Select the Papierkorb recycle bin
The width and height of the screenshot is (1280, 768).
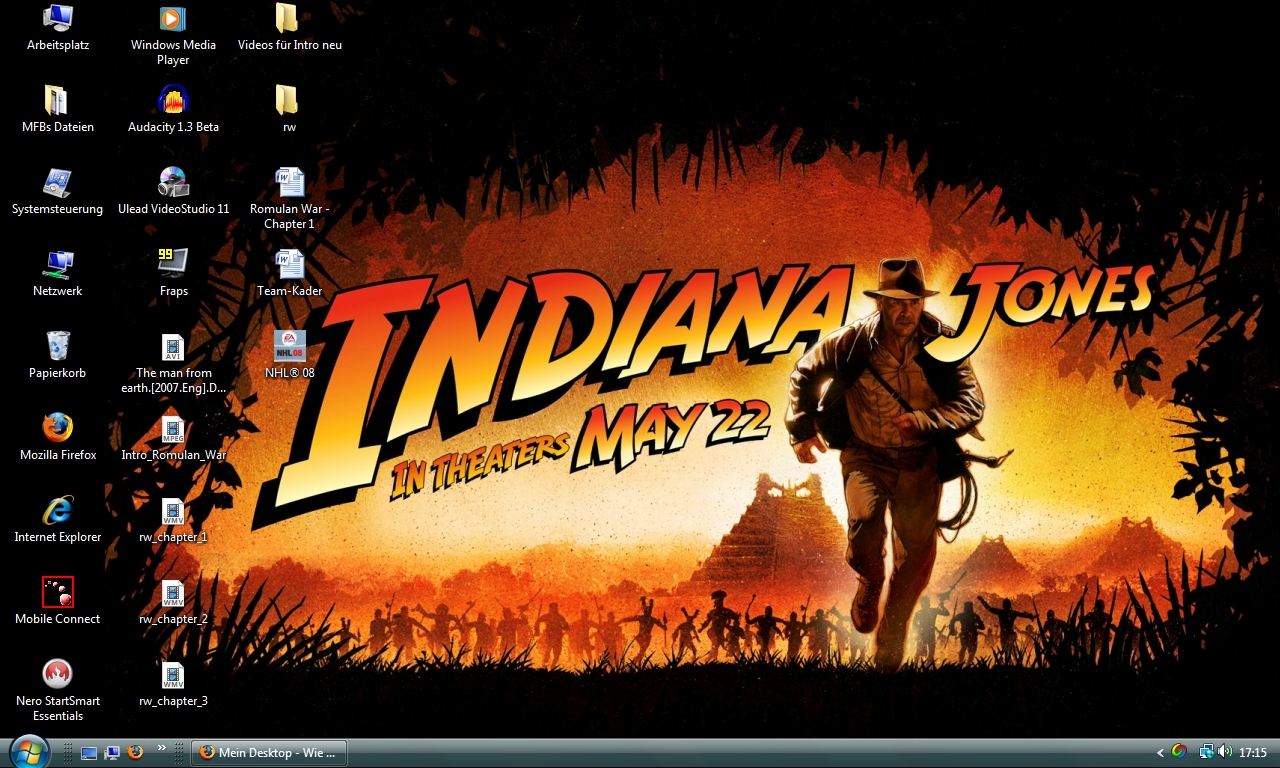[x=58, y=346]
